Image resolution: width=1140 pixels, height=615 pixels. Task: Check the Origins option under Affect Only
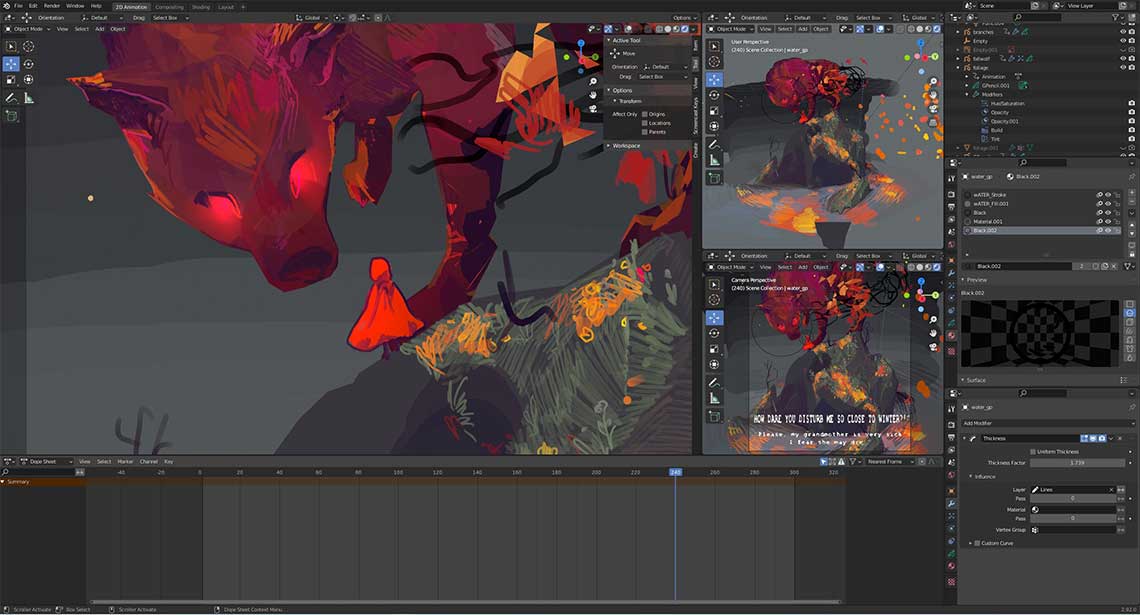click(x=644, y=114)
